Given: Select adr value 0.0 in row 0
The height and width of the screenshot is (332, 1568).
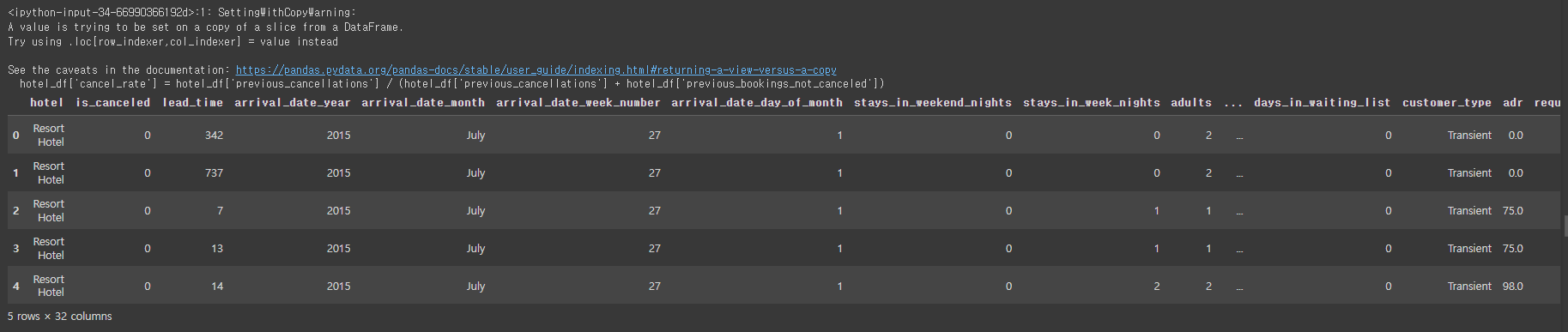Looking at the screenshot, I should tap(1516, 135).
